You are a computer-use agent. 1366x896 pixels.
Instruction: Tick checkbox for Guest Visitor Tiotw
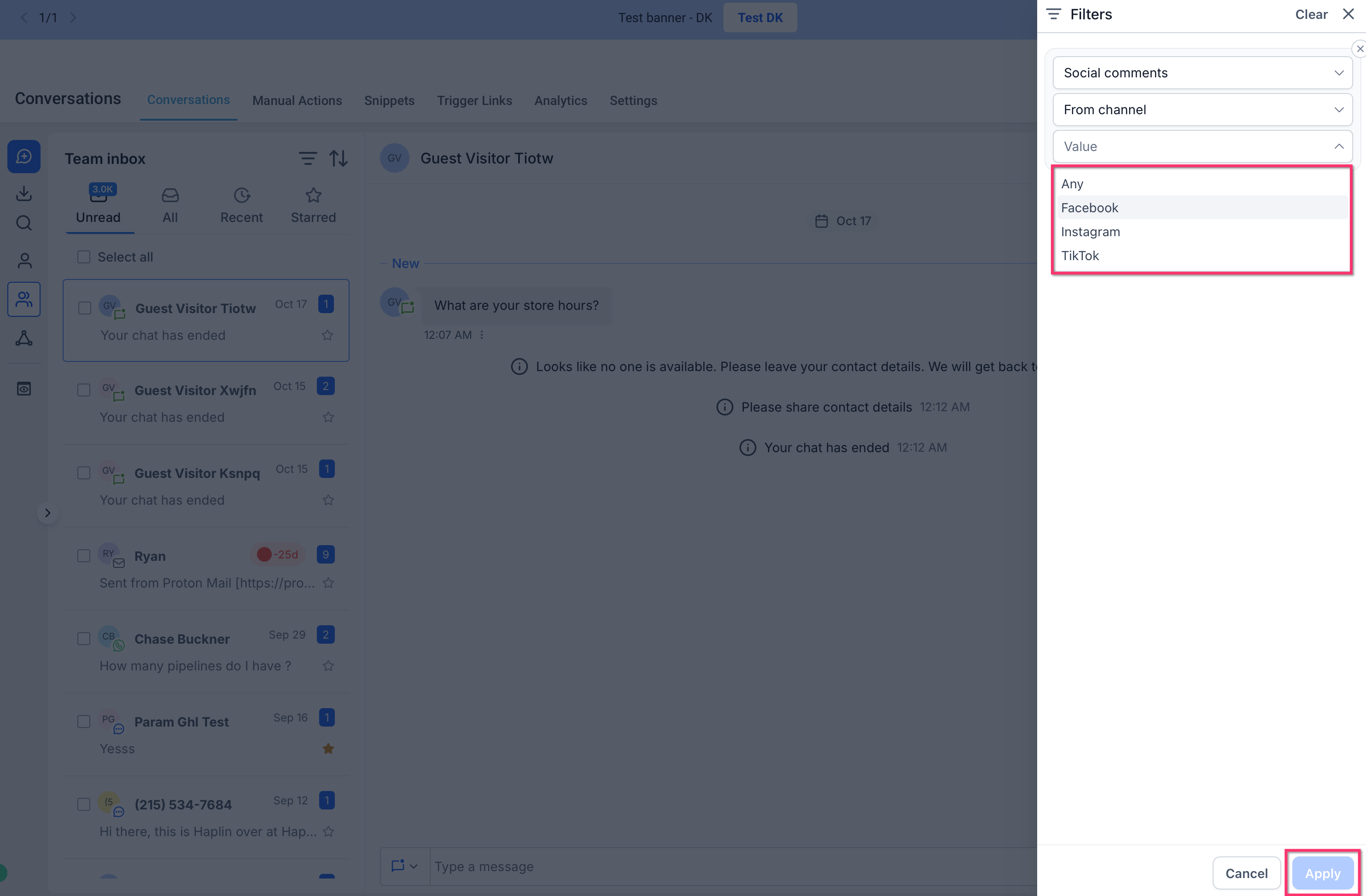point(84,308)
